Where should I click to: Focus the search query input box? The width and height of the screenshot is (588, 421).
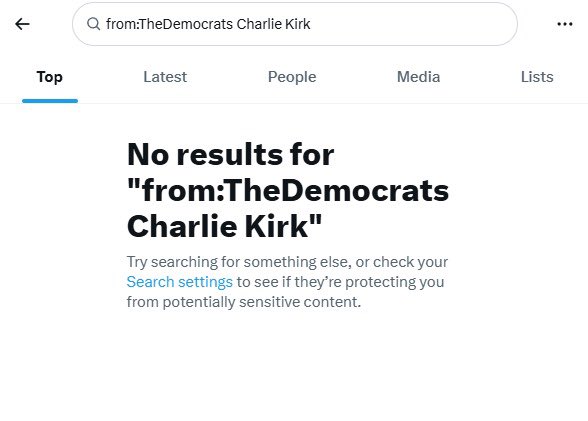pyautogui.click(x=295, y=24)
